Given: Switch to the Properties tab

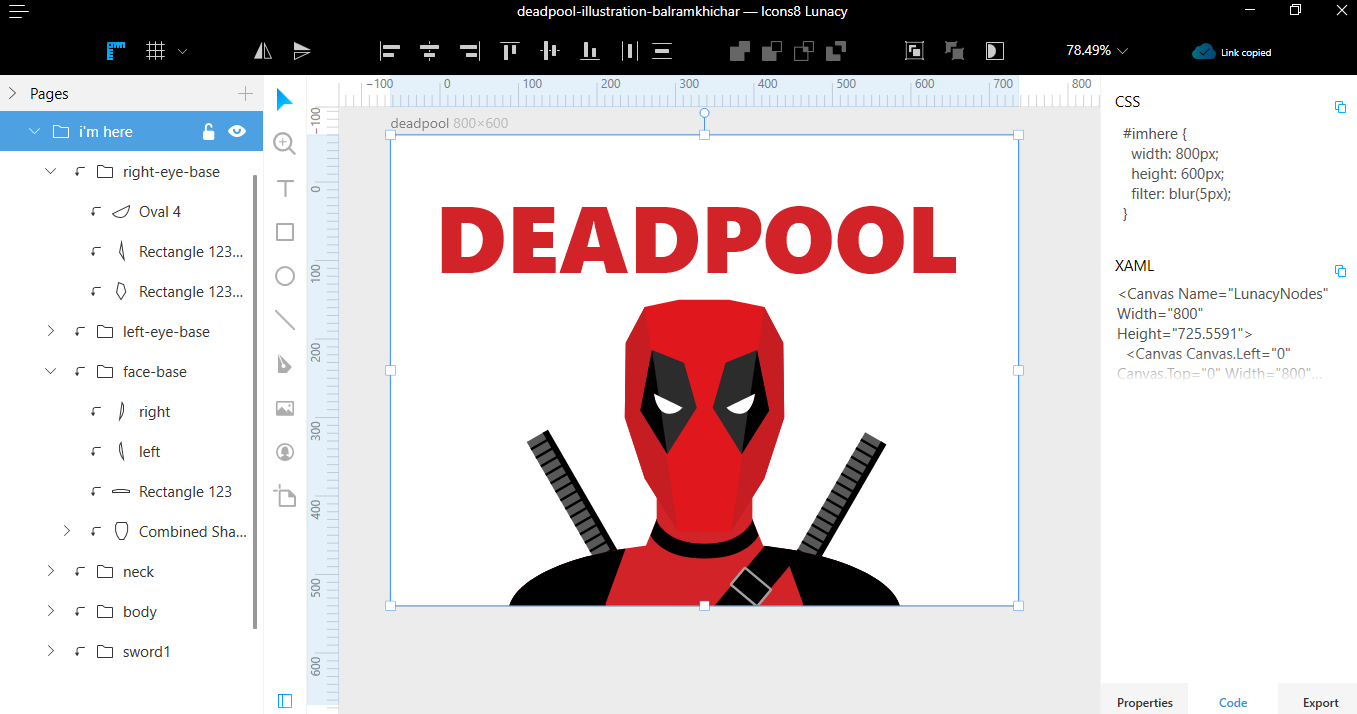Looking at the screenshot, I should (1145, 702).
